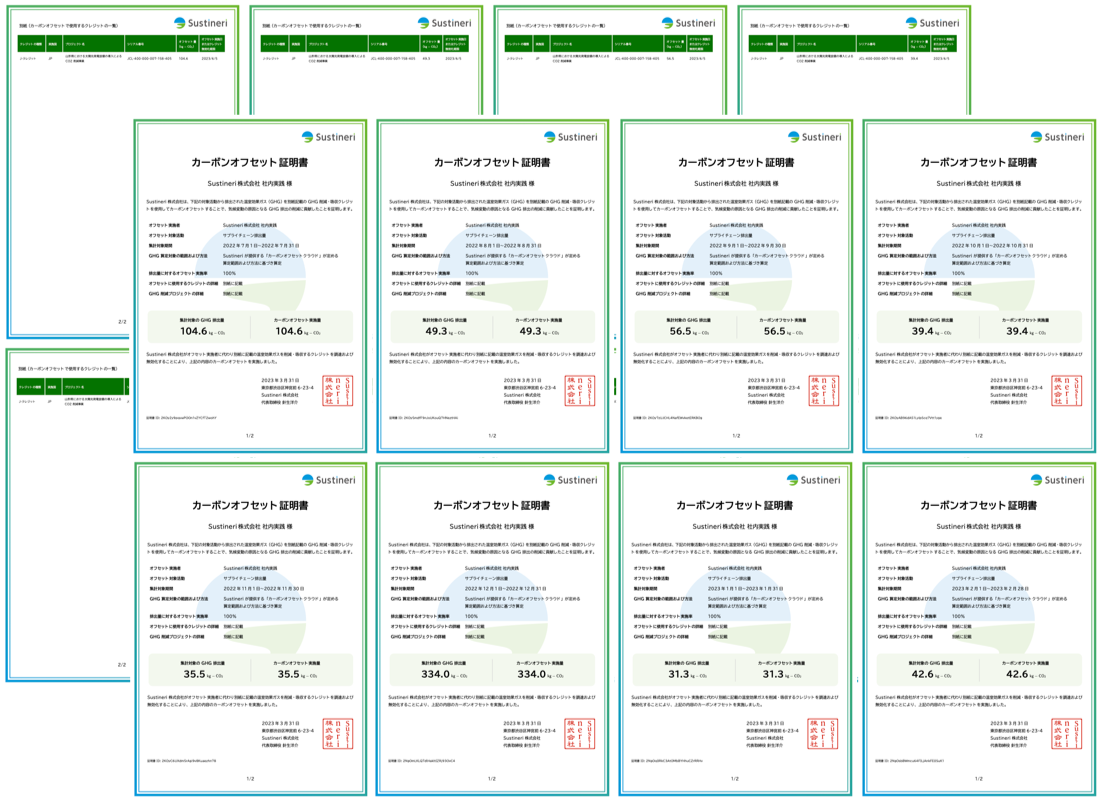
Task: Click the period 2023年2月1日~2023年2月28日
Action: click(x=991, y=589)
